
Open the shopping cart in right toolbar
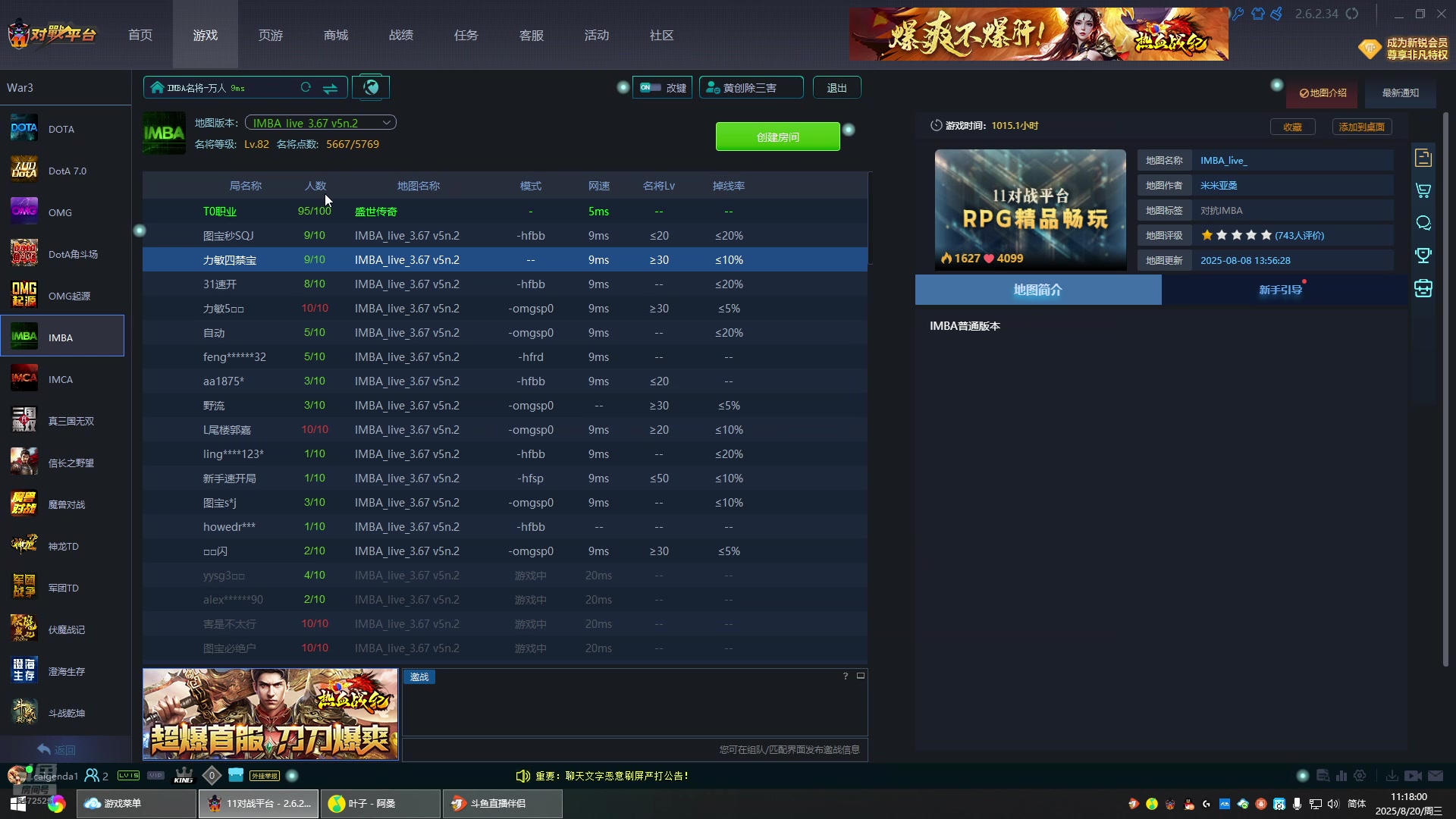coord(1423,190)
